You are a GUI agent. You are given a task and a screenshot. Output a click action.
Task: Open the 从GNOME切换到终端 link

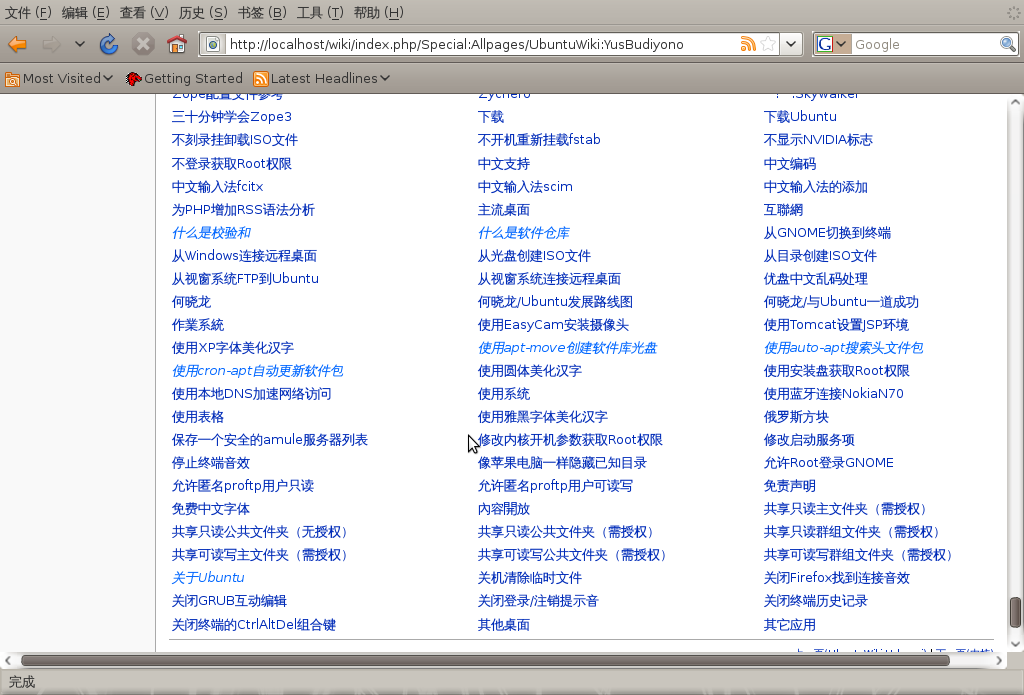(x=827, y=233)
